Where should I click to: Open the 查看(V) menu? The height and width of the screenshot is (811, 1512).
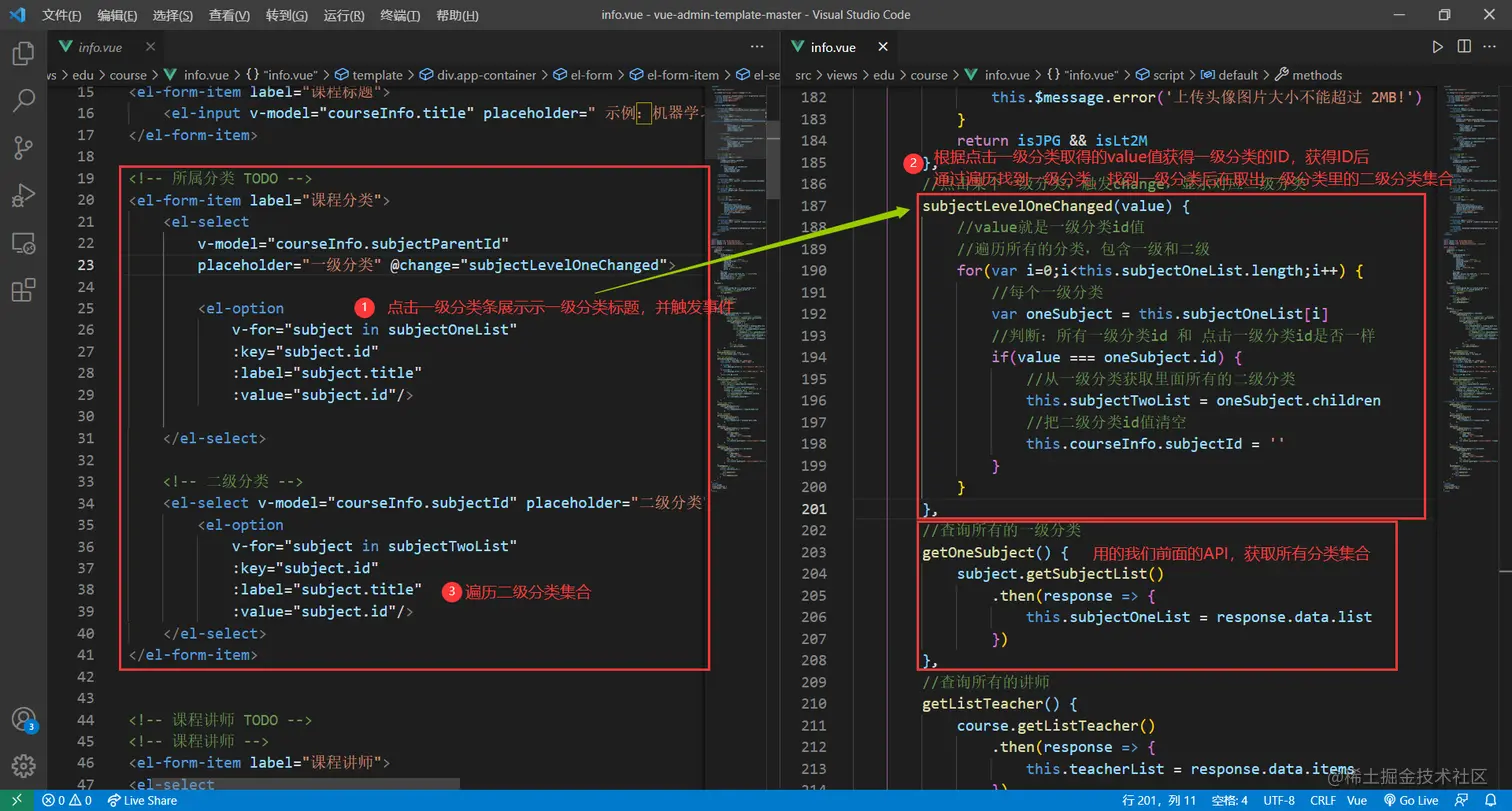(x=230, y=15)
